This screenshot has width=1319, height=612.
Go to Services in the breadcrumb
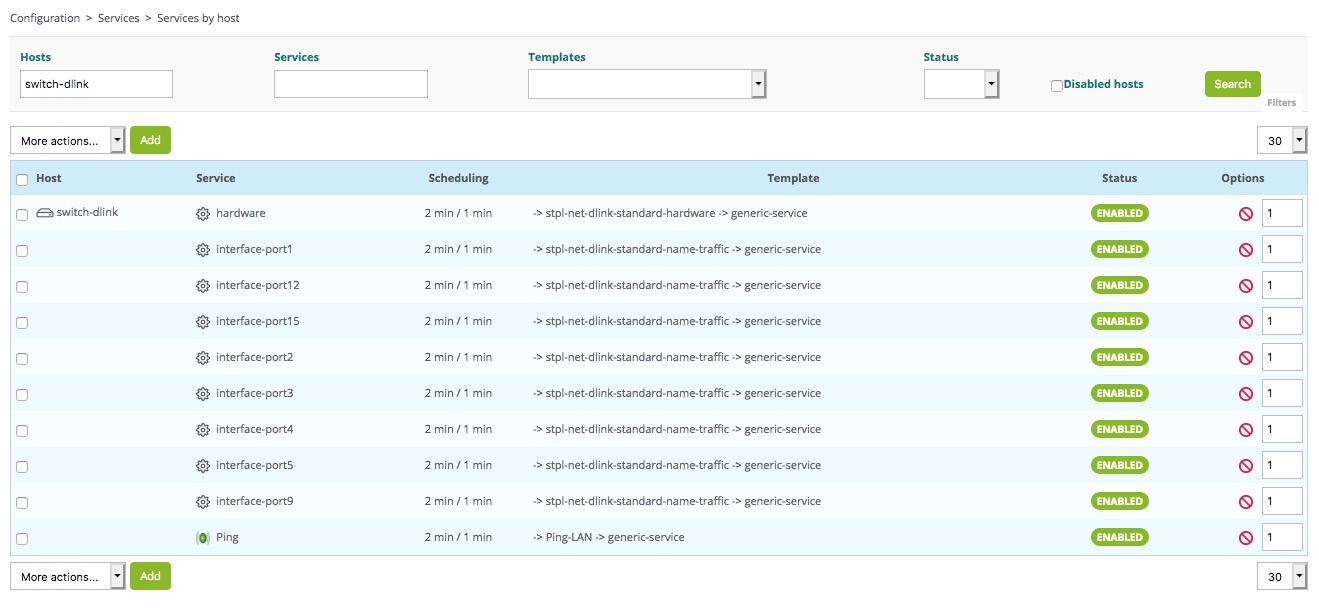pyautogui.click(x=118, y=18)
